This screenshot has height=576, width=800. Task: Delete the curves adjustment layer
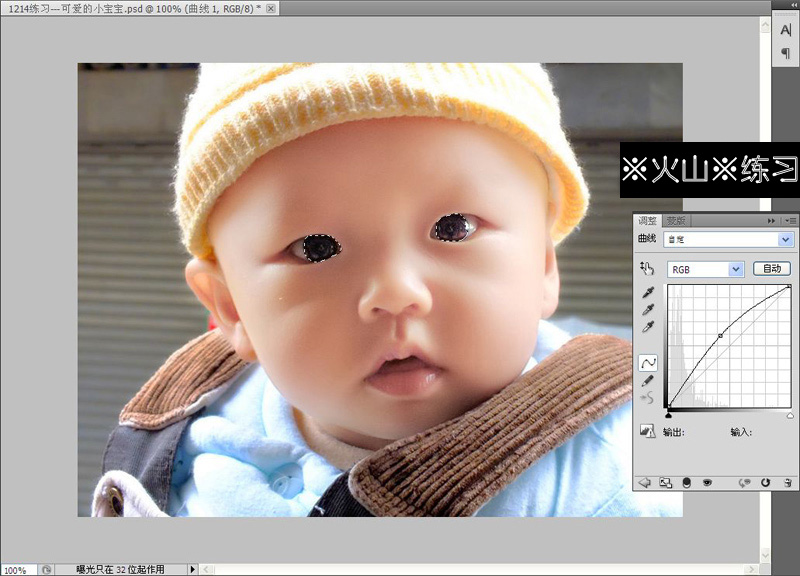(788, 483)
